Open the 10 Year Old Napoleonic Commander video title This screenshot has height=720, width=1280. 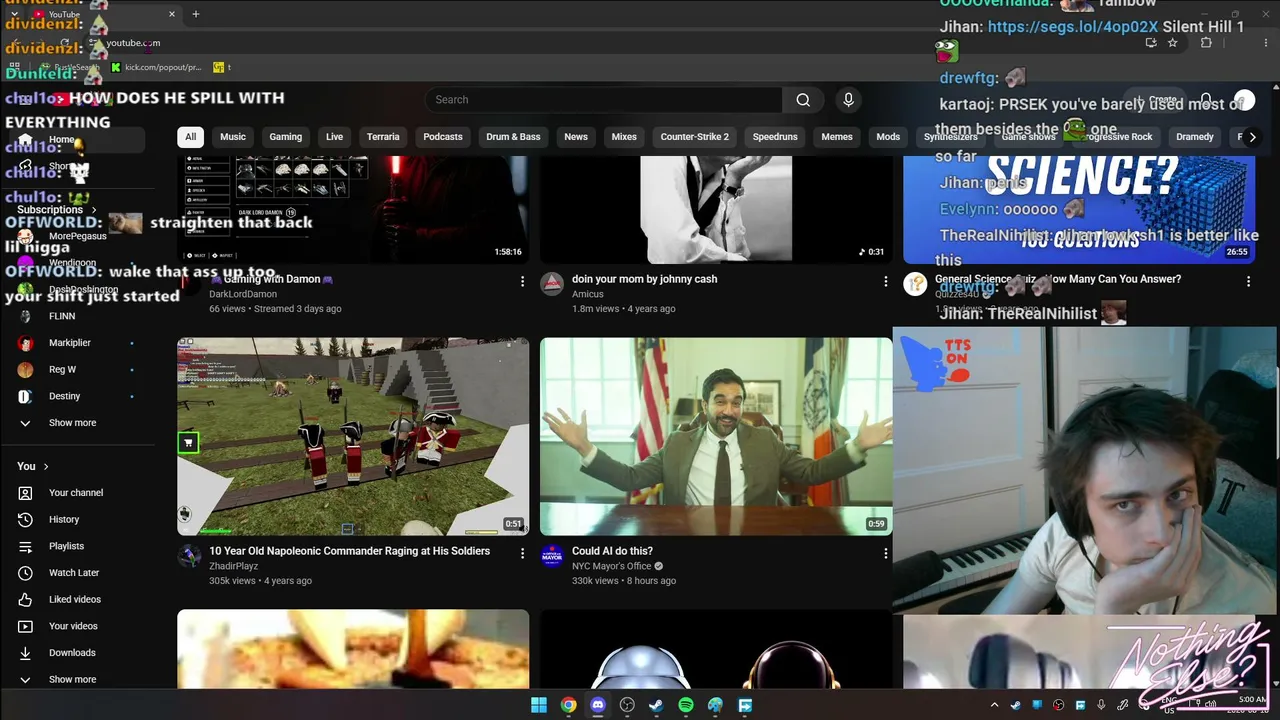coord(349,551)
